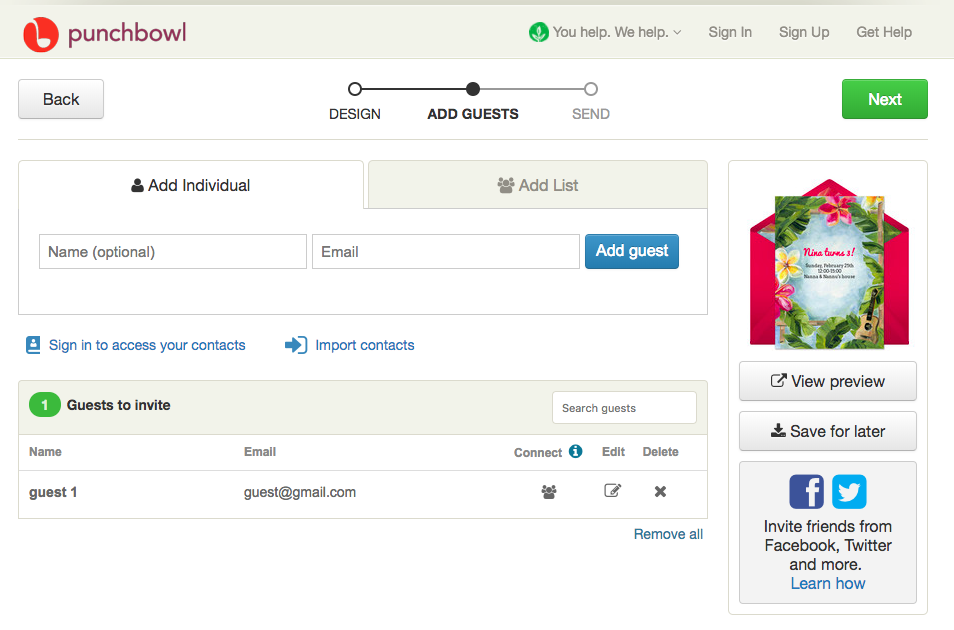Viewport: 954px width, 630px height.
Task: Select the SEND step circle
Action: 590,88
